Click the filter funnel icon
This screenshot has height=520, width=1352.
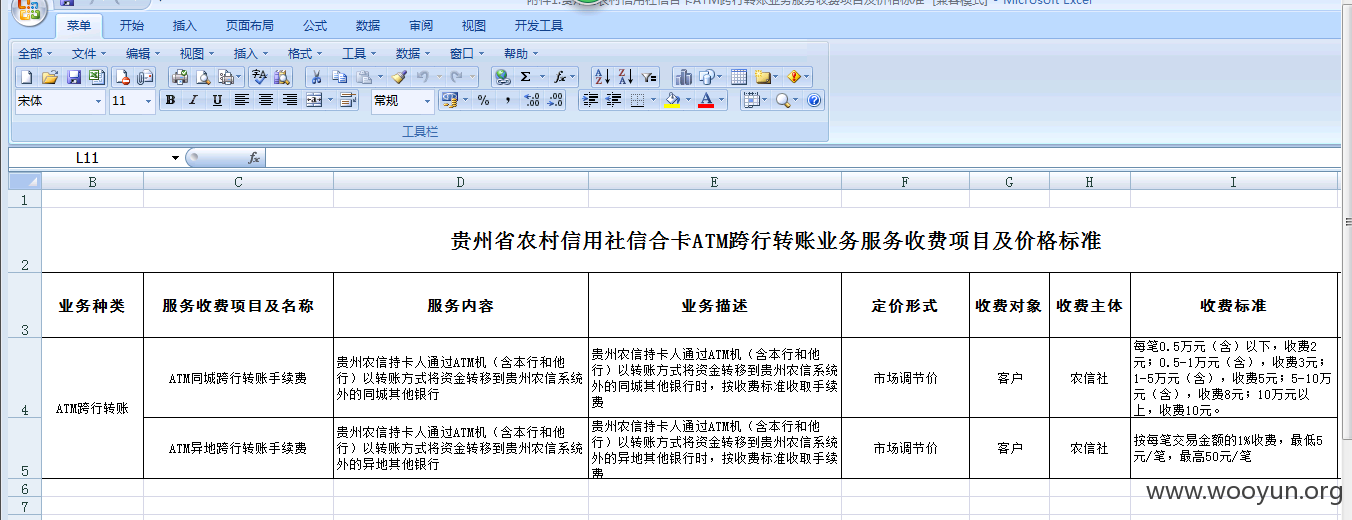(649, 76)
